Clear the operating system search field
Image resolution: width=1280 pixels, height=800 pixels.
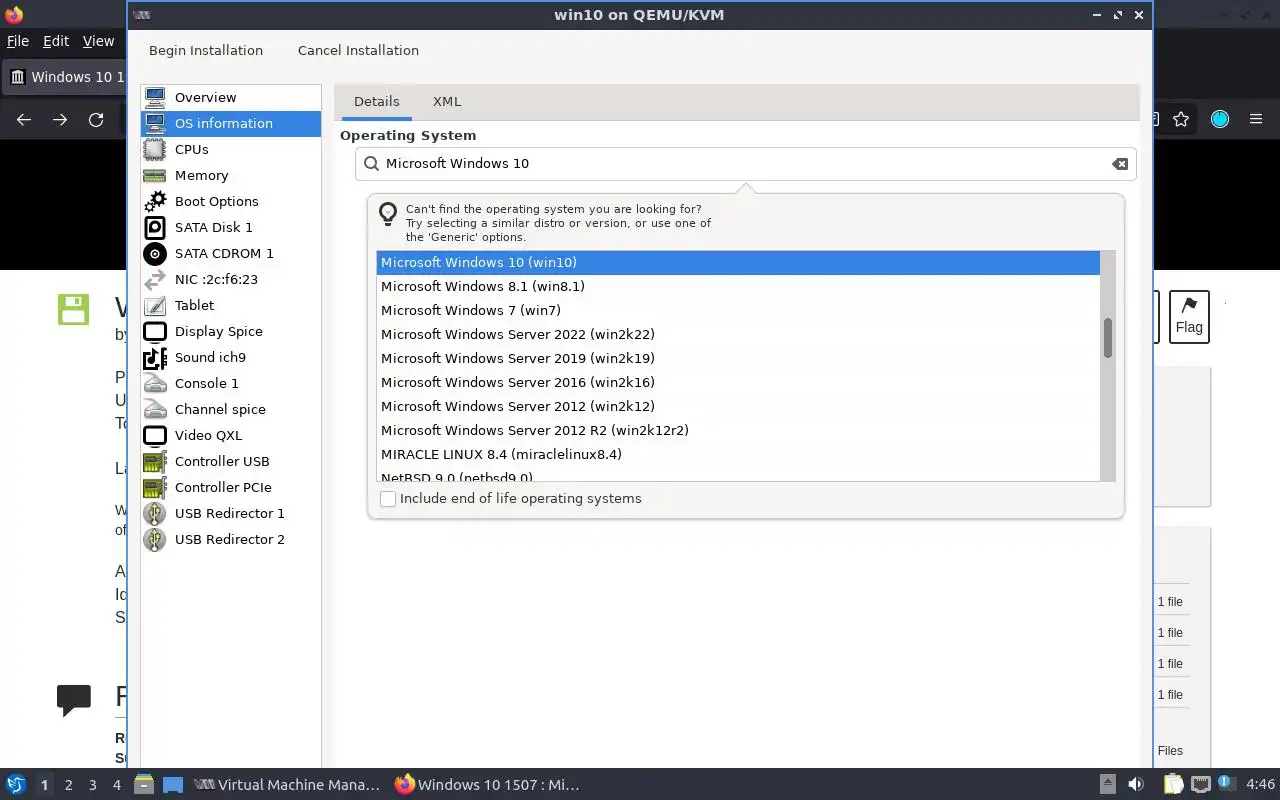click(1120, 164)
